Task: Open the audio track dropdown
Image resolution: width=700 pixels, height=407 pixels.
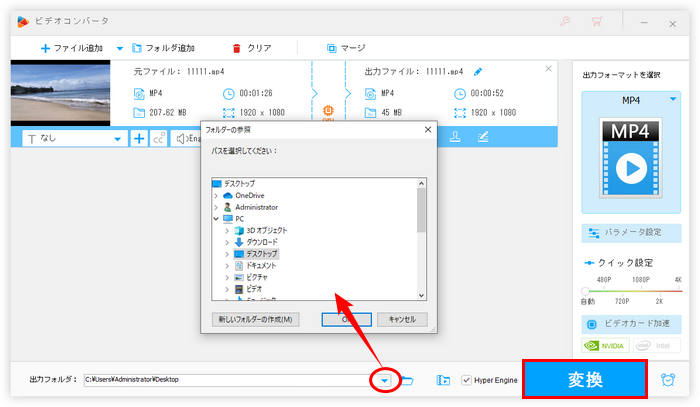Action: pos(186,139)
